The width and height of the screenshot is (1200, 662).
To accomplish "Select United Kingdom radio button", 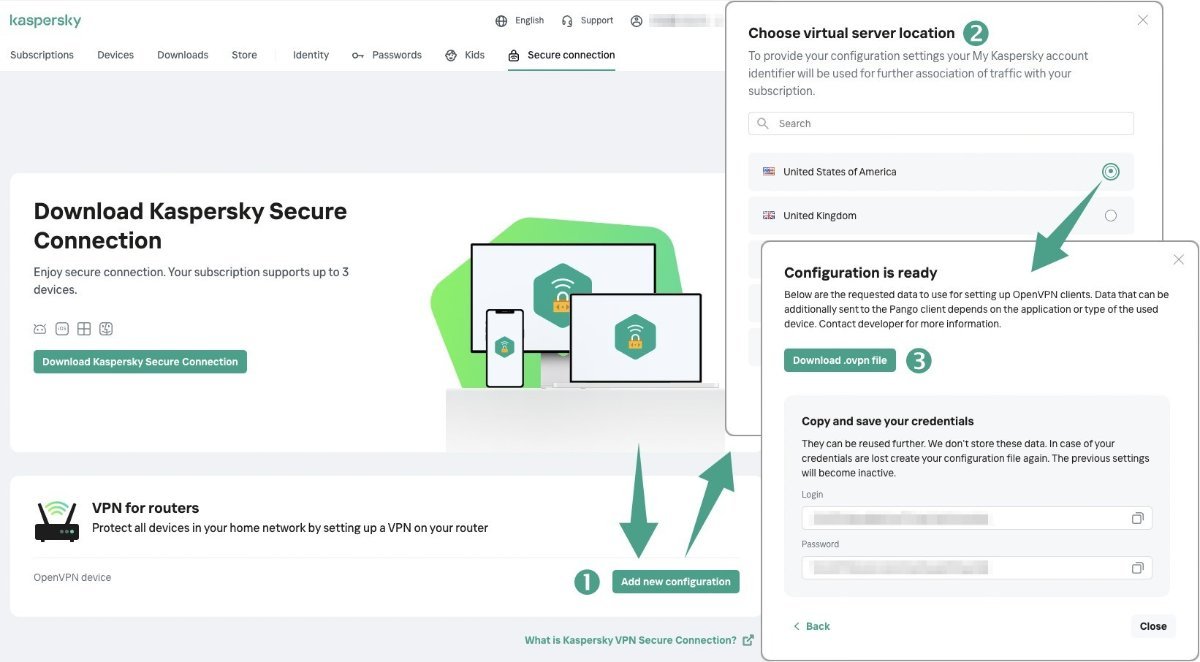I will pos(1111,216).
